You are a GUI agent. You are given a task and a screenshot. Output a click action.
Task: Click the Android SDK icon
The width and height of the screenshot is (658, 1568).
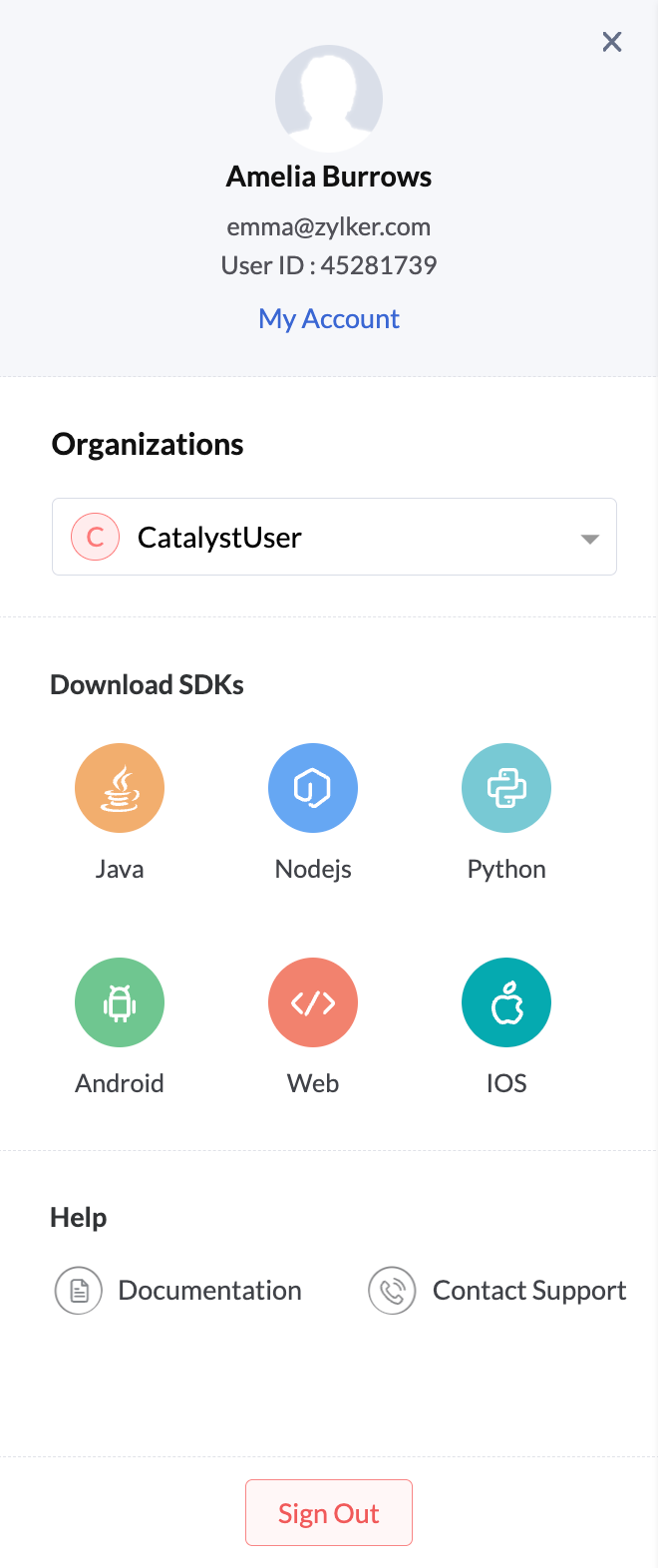point(120,1002)
